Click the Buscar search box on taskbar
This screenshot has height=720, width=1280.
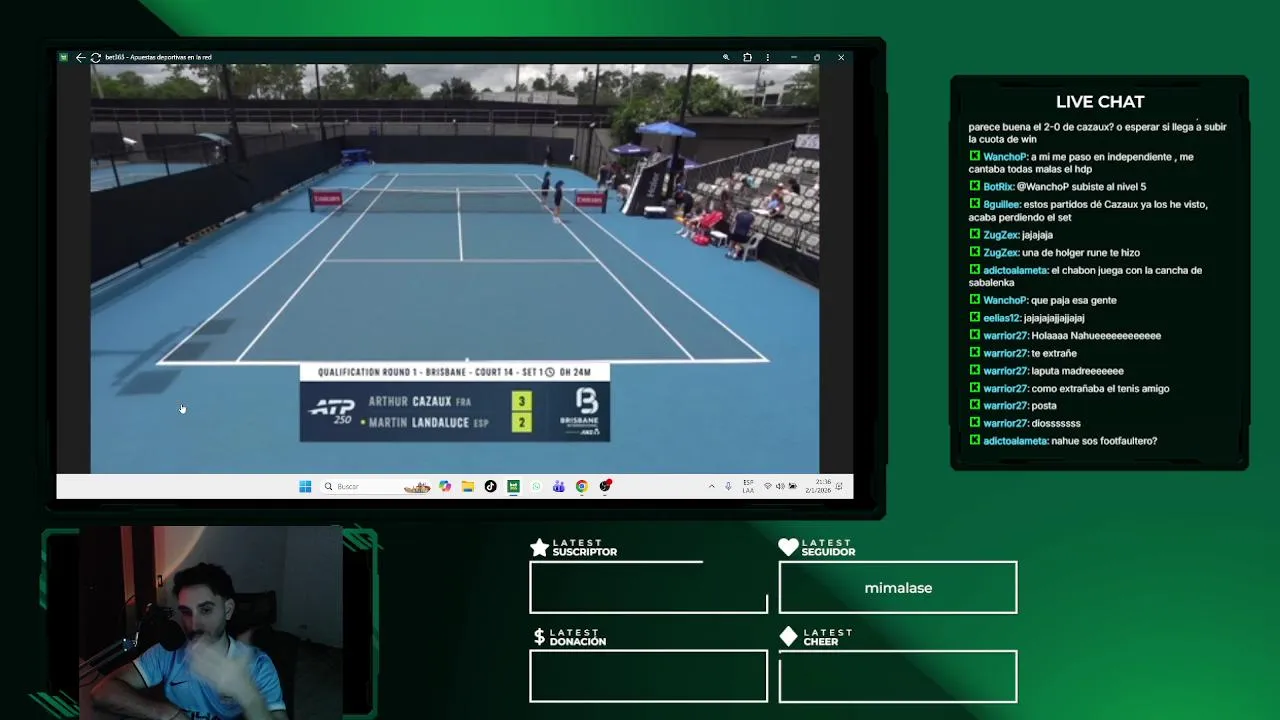coord(376,486)
